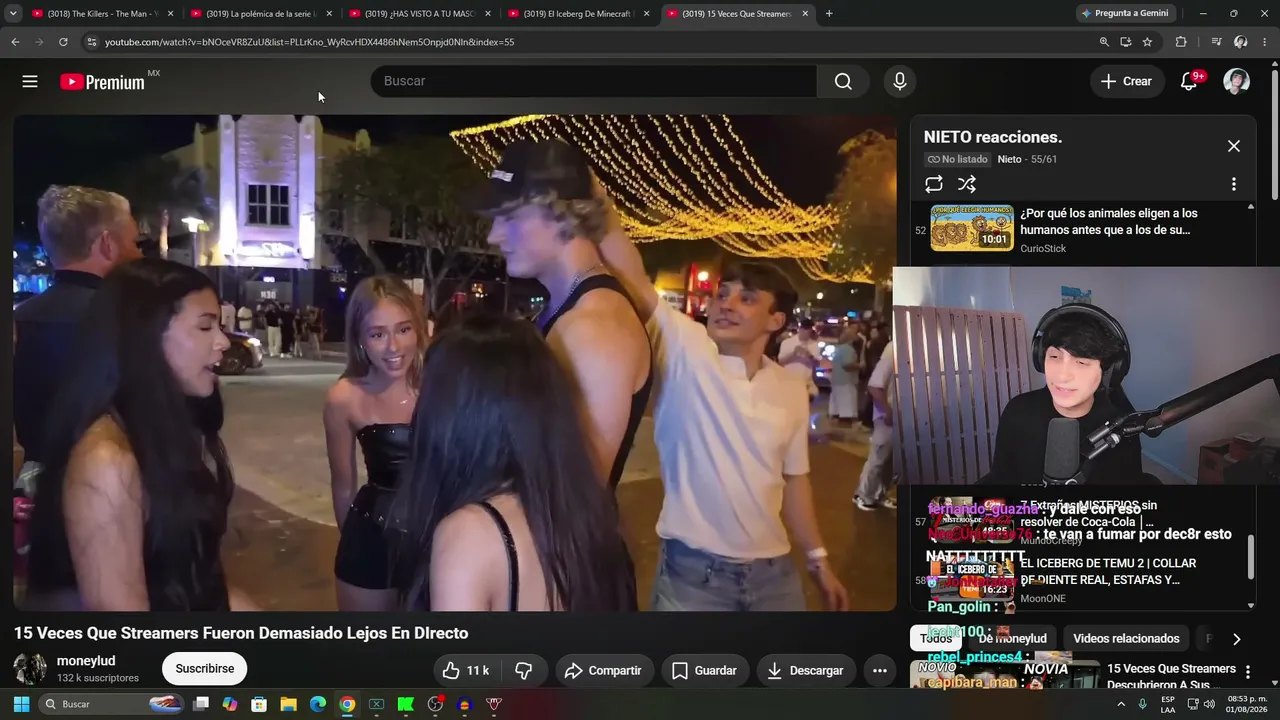This screenshot has width=1280, height=720.
Task: Open Chrome three-dot menu
Action: [x=1265, y=42]
